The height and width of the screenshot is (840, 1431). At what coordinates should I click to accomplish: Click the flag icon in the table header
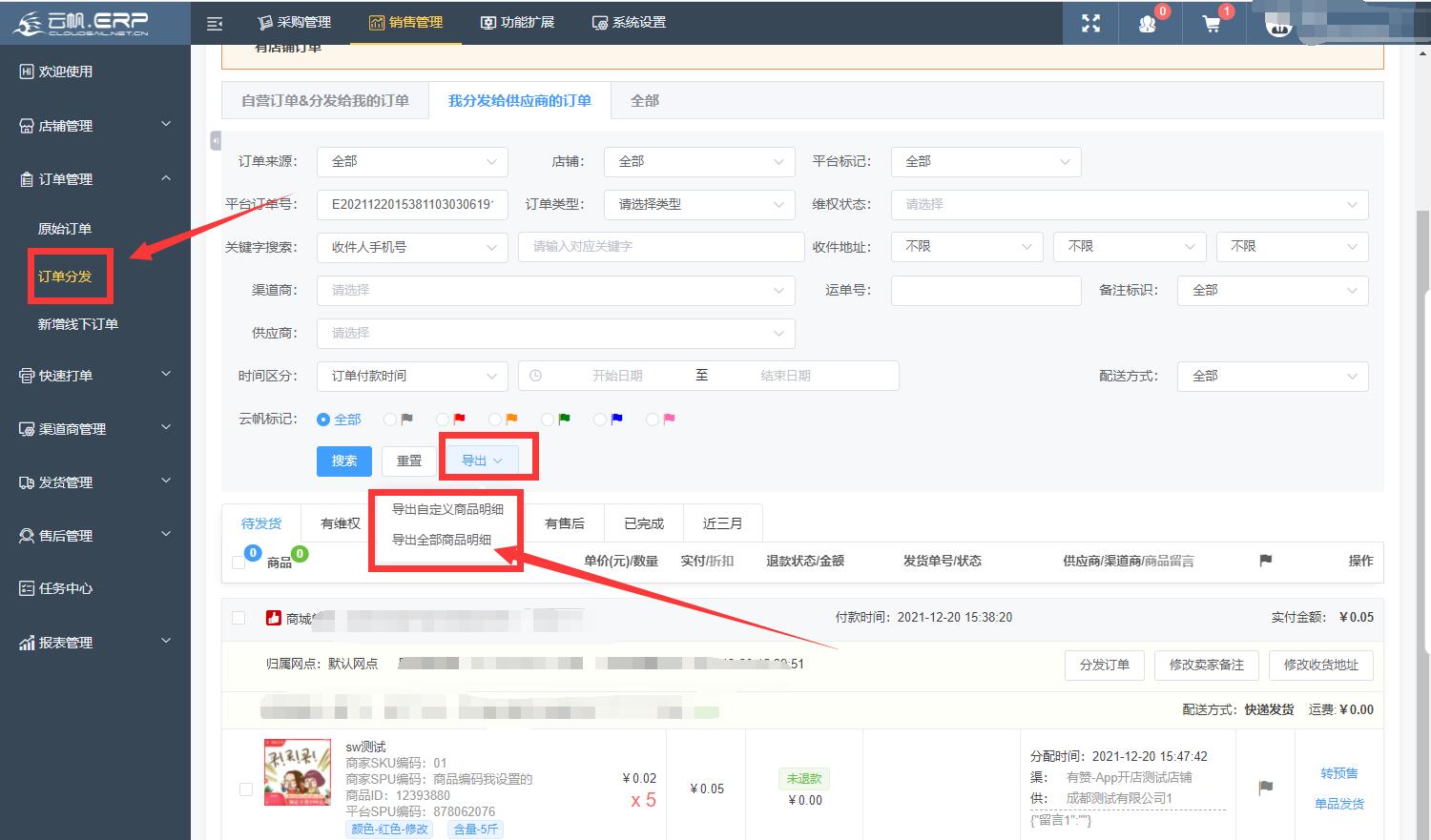click(1266, 561)
